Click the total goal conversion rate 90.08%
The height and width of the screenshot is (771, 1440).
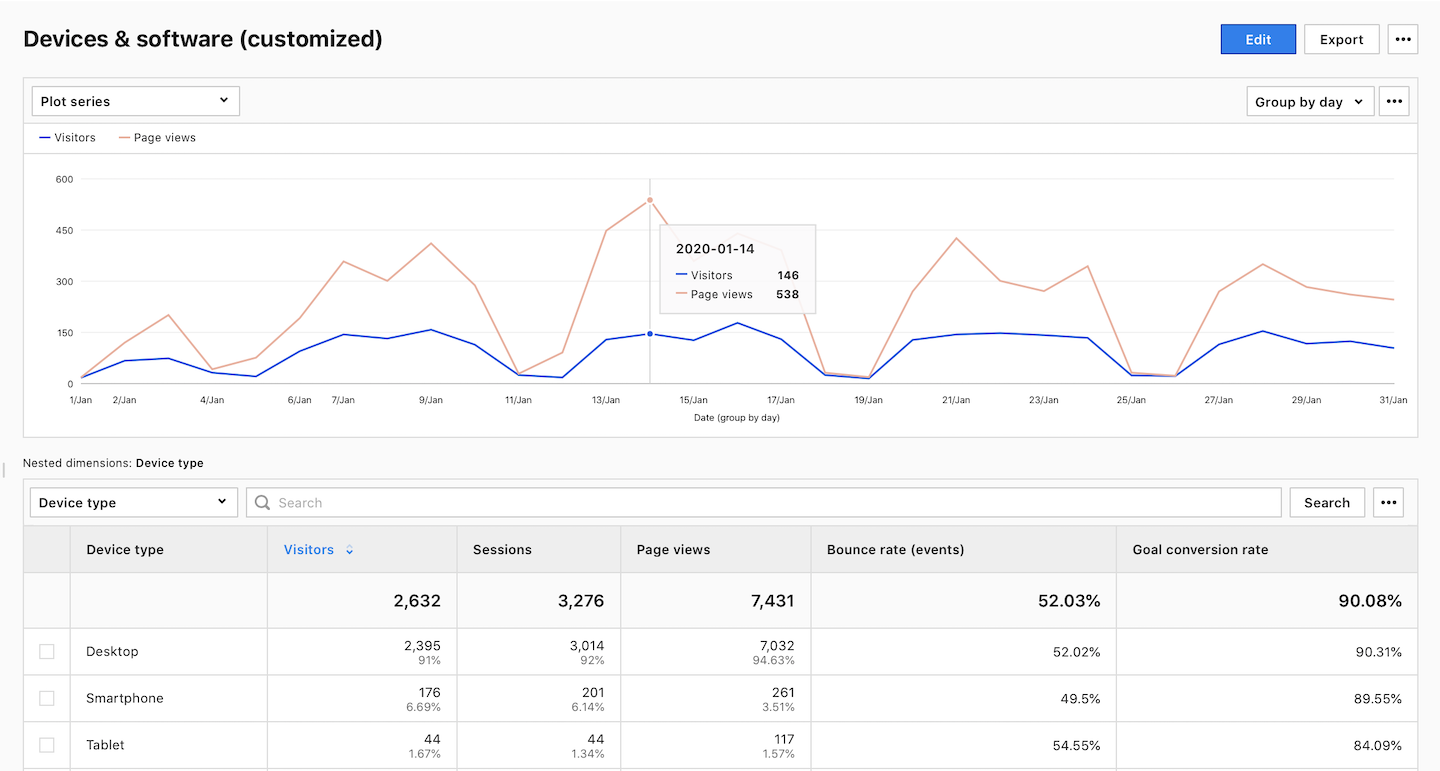[1369, 601]
